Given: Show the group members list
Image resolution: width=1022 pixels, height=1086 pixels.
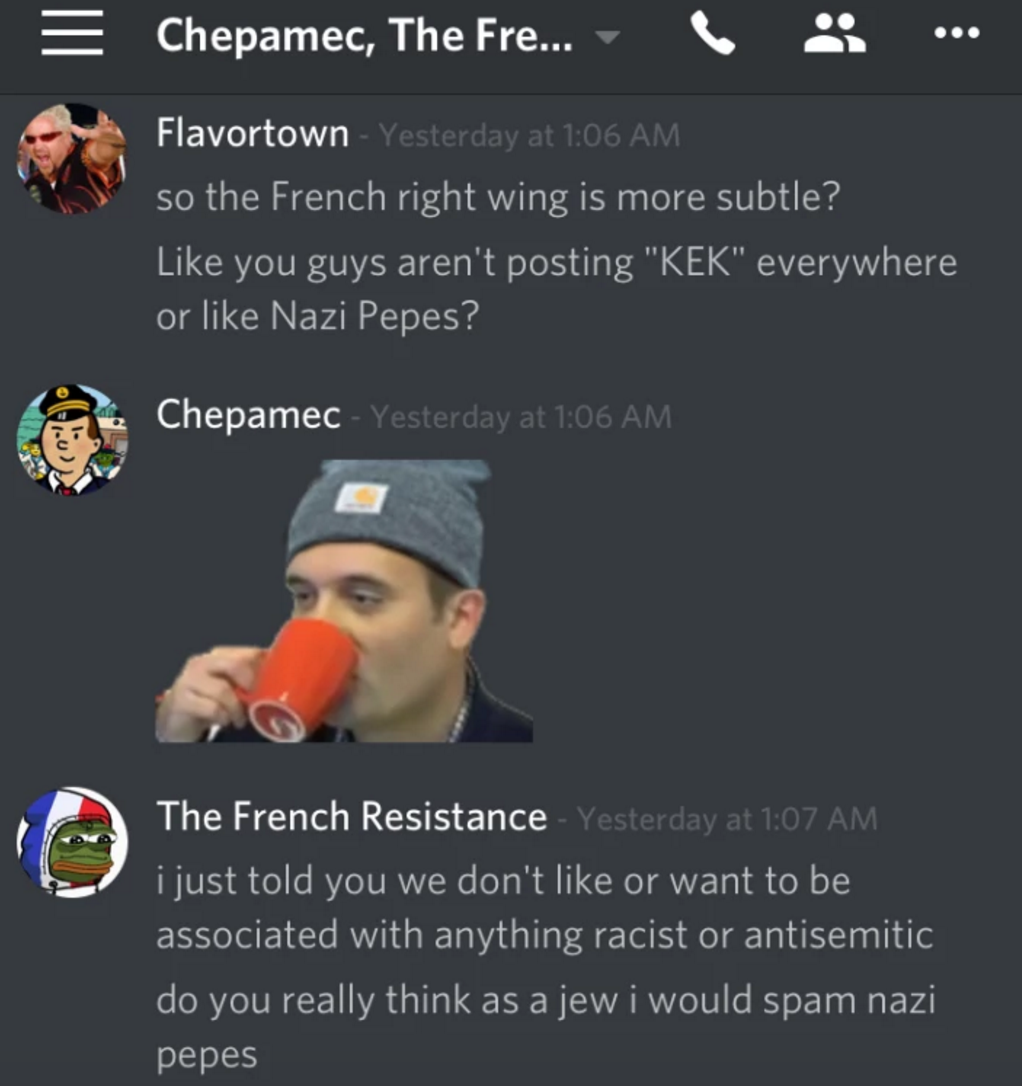Looking at the screenshot, I should tap(834, 33).
